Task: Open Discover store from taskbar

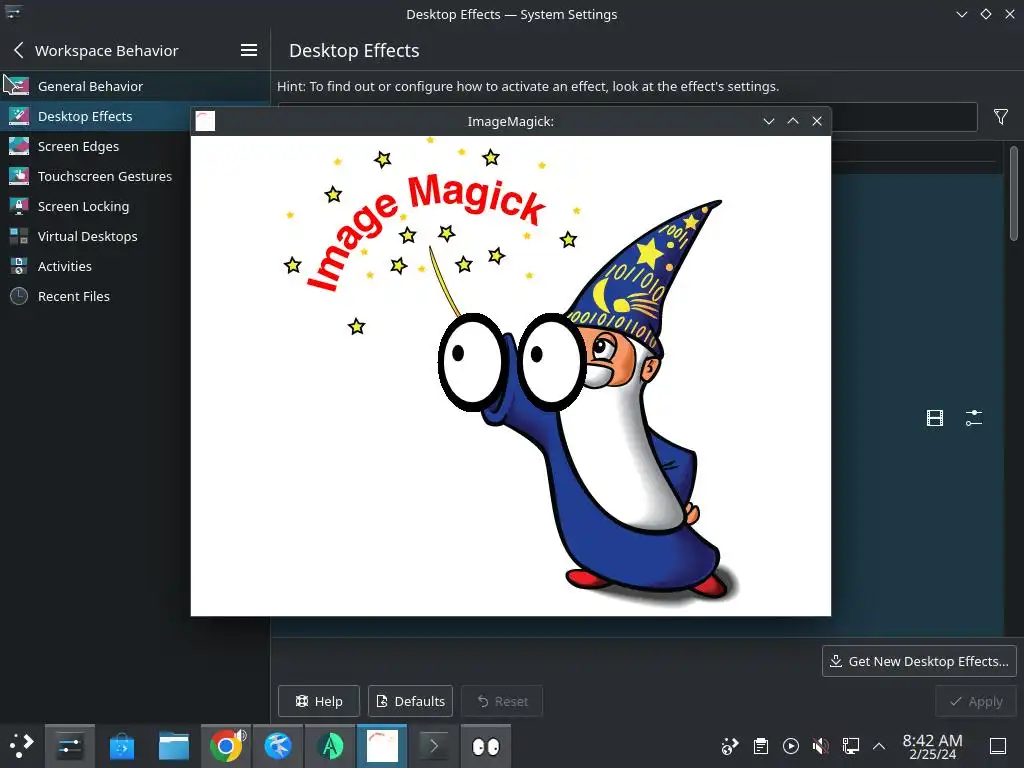Action: coord(121,746)
